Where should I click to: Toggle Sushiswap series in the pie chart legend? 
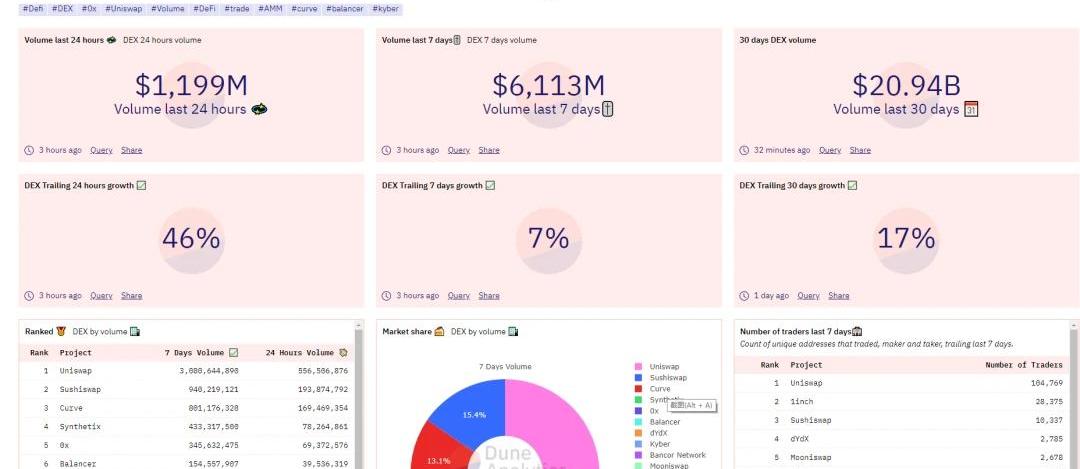[668, 378]
